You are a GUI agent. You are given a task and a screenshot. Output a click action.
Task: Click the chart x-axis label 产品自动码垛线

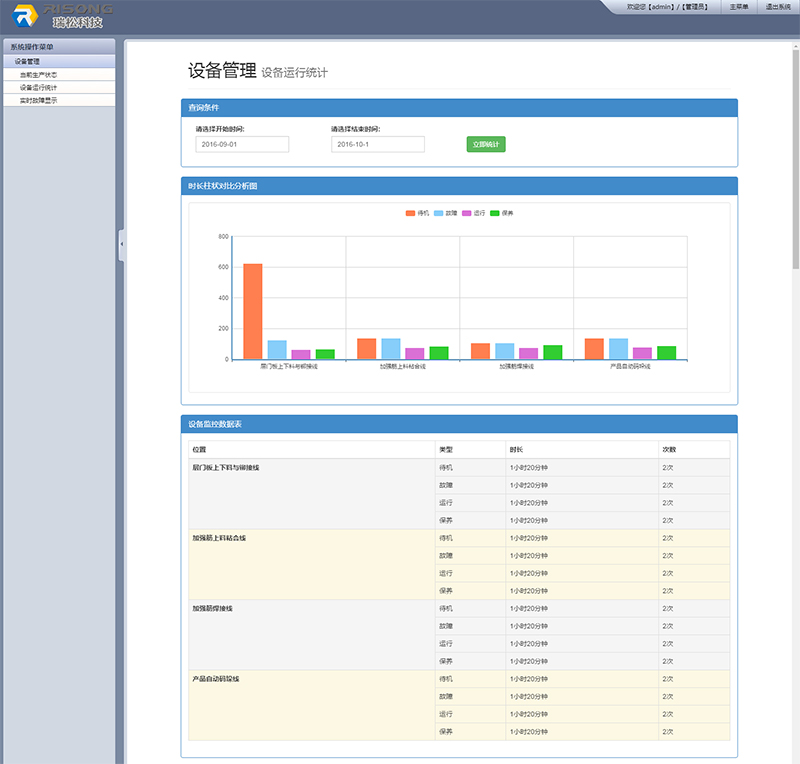(x=630, y=366)
